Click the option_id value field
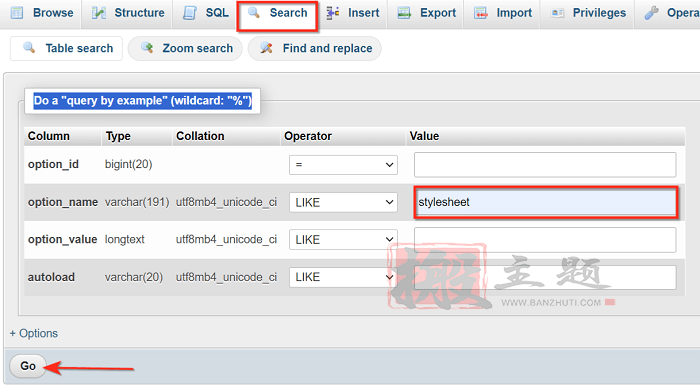The width and height of the screenshot is (700, 385). pos(545,165)
